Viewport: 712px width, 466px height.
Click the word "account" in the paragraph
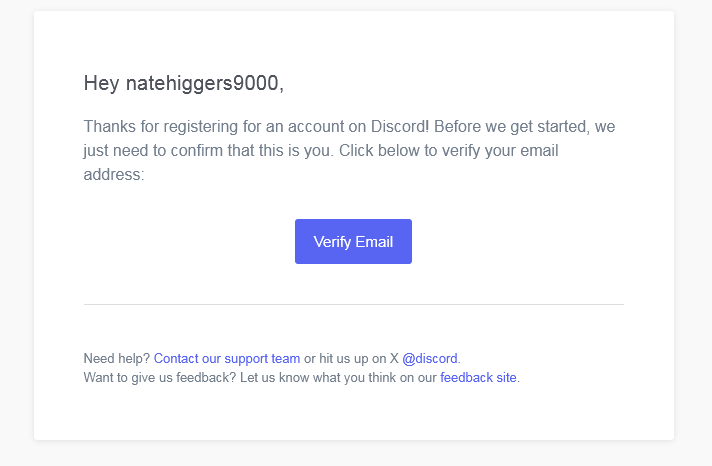click(x=315, y=128)
